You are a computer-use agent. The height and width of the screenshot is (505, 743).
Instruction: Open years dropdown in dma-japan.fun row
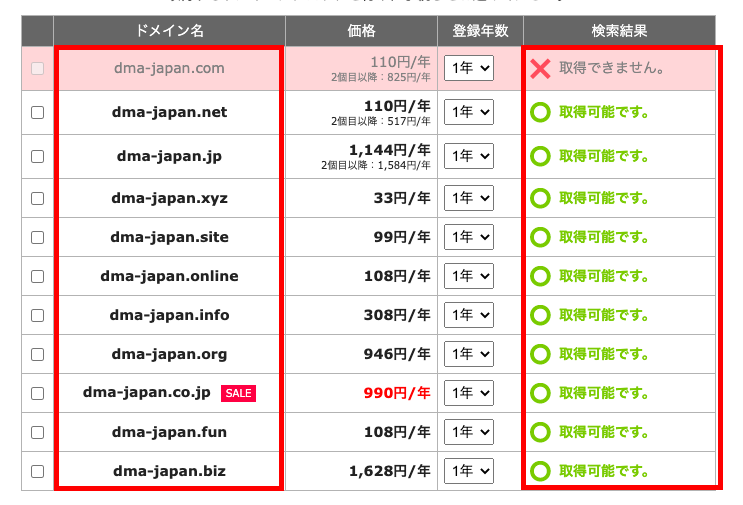pyautogui.click(x=469, y=432)
